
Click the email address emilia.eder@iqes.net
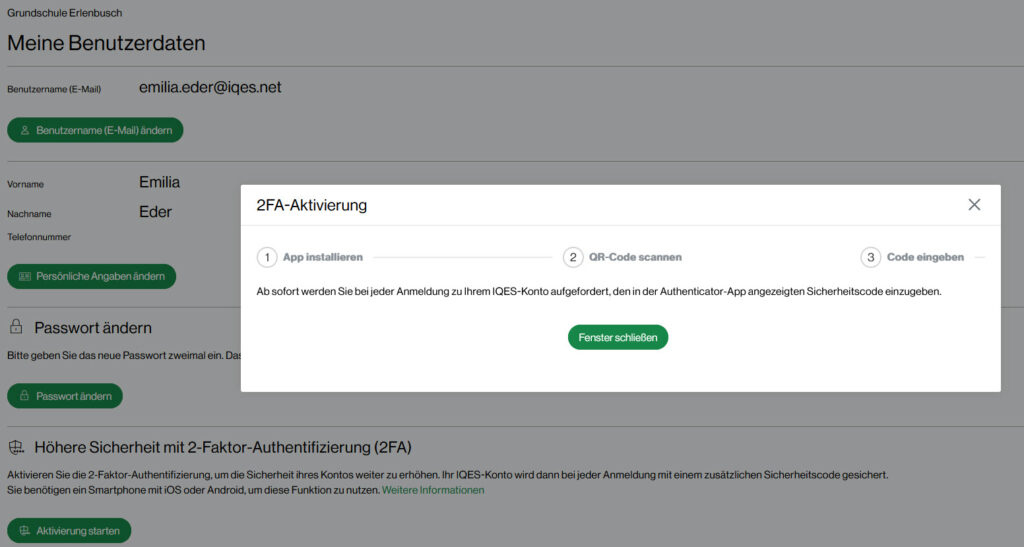click(210, 88)
